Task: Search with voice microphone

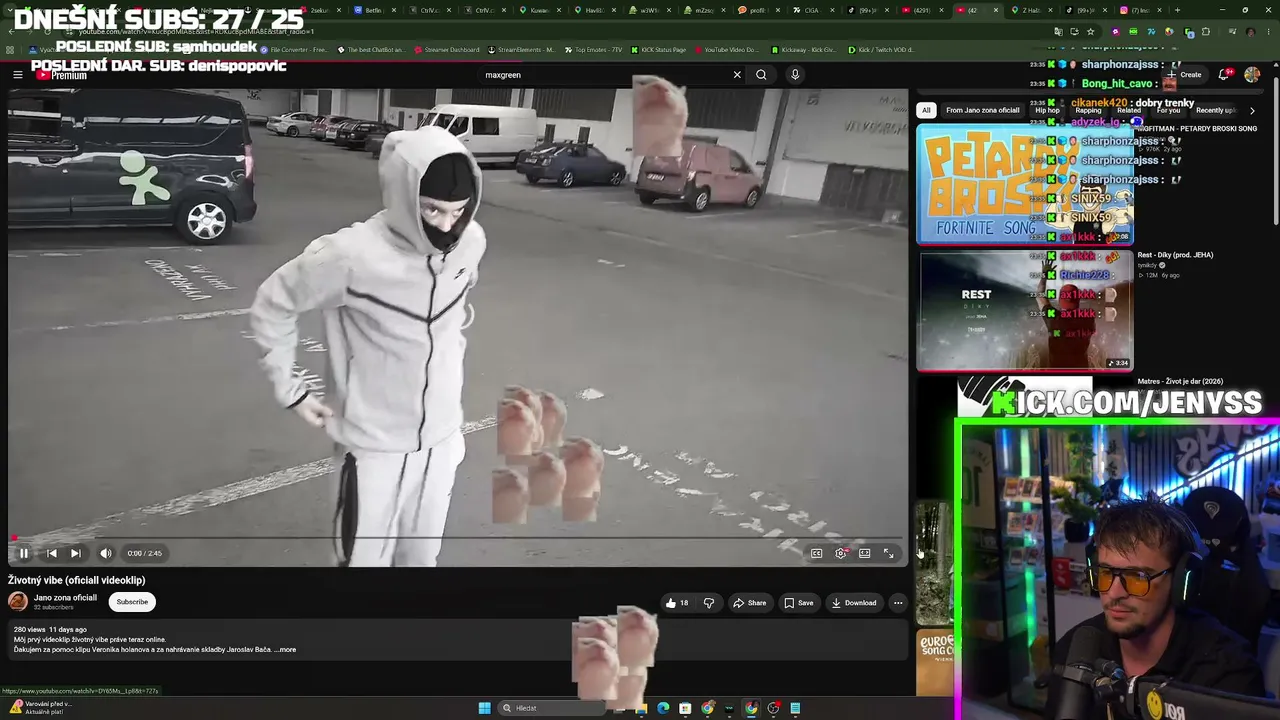Action: tap(795, 75)
